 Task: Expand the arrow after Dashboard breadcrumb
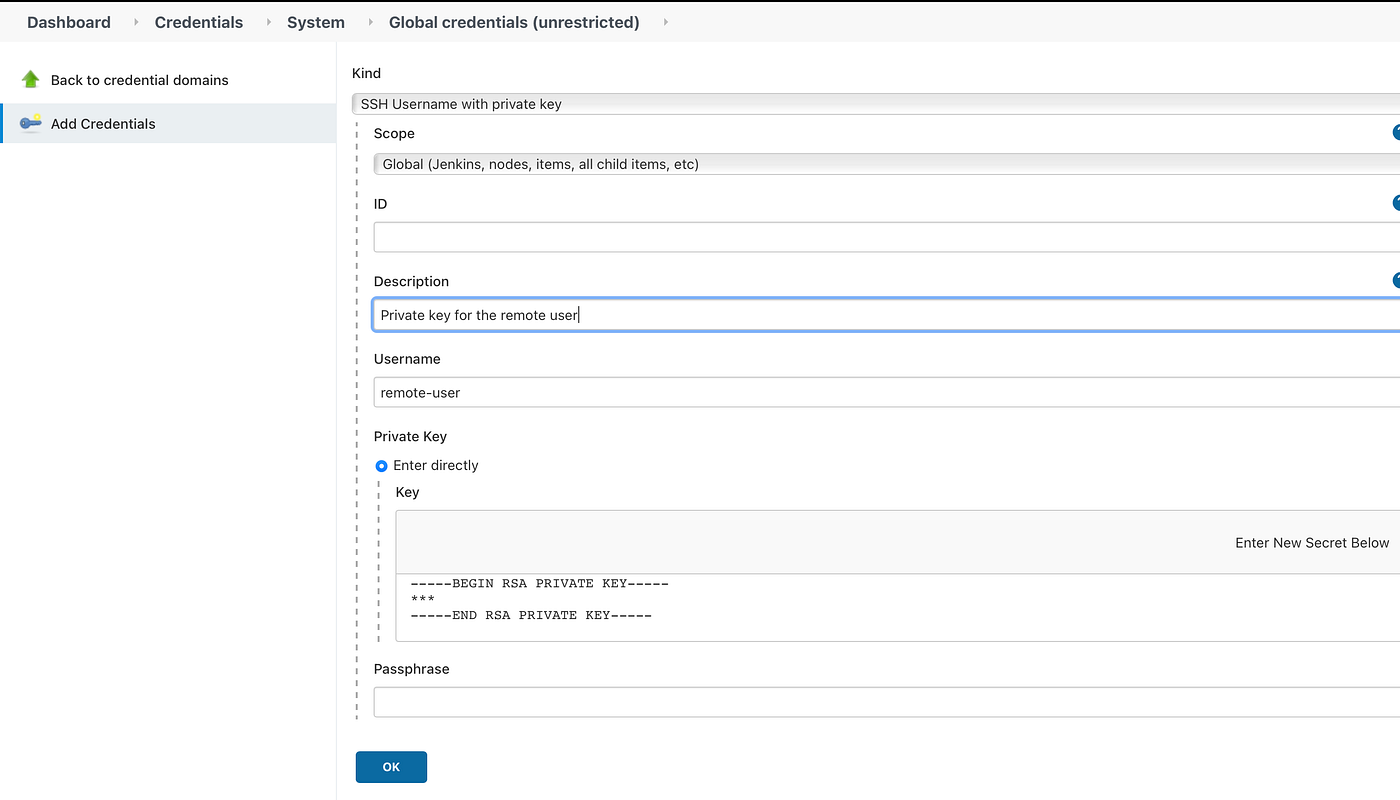pyautogui.click(x=135, y=22)
